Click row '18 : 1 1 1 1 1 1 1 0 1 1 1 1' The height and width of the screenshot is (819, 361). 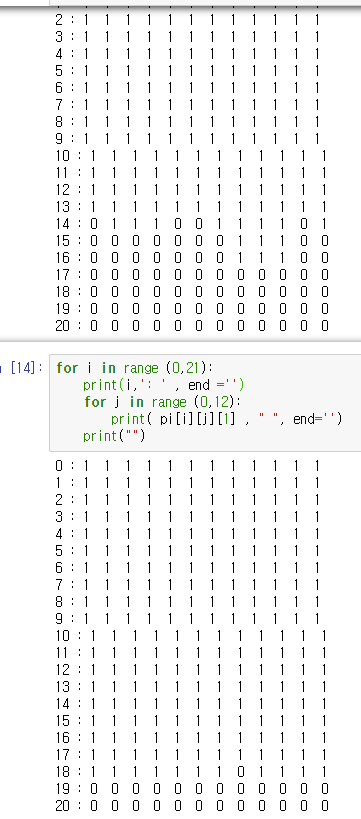pos(191,771)
